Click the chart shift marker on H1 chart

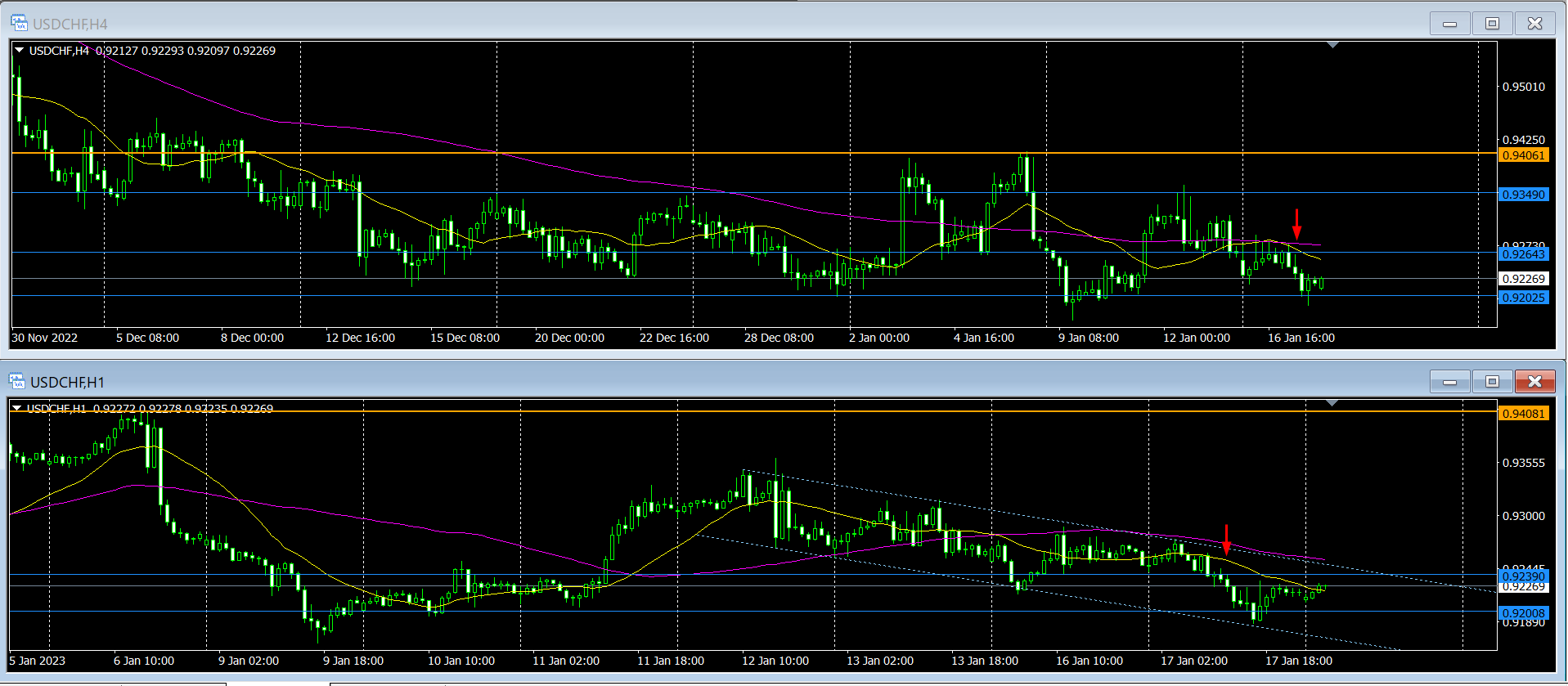pos(1333,403)
